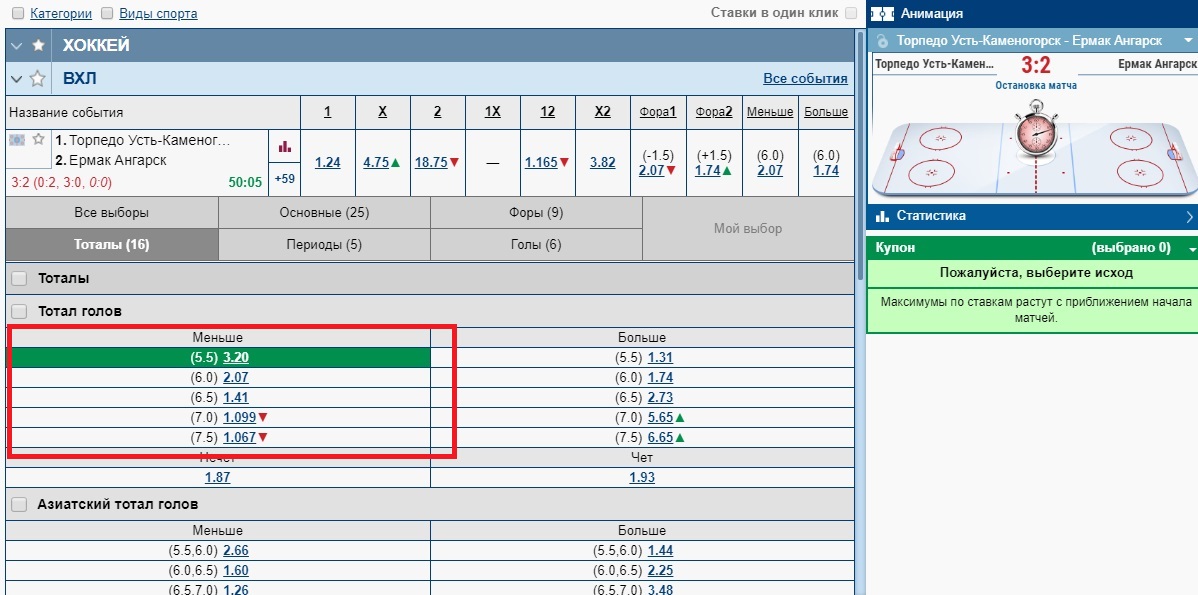Screen dimensions: 1198x595
Task: Check the Тотал голов section checkbox
Action: tap(21, 312)
